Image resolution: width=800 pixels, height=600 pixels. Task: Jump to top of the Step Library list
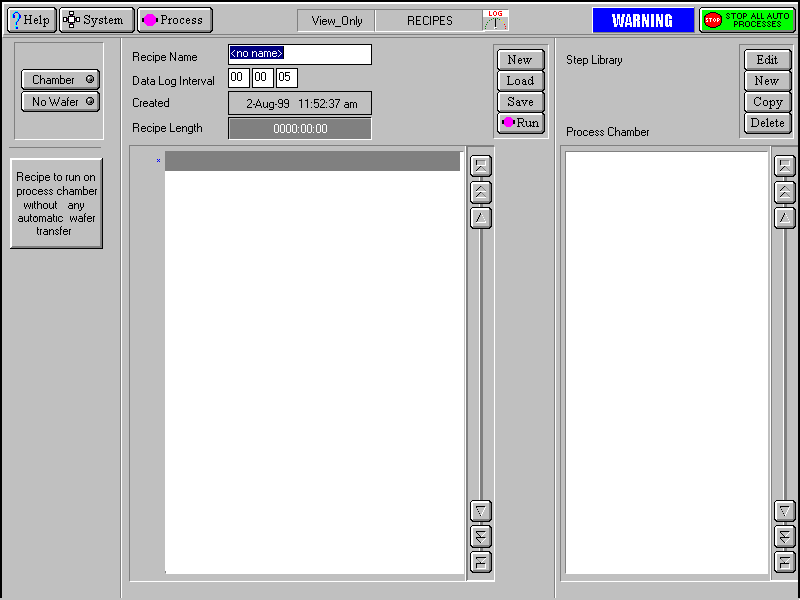click(785, 166)
